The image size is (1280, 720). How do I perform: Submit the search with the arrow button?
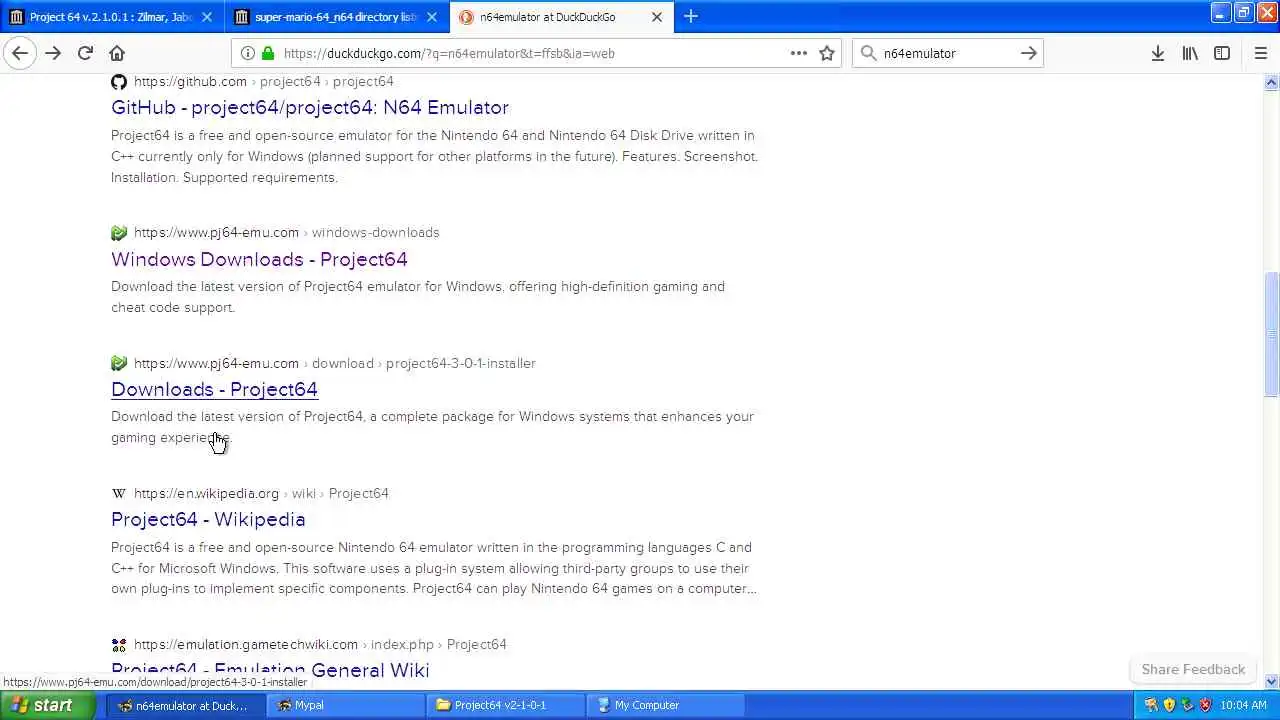[x=1028, y=53]
